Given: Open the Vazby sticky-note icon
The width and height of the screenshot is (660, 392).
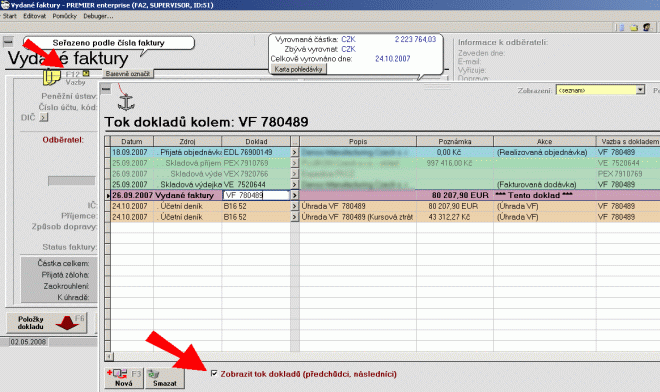Looking at the screenshot, I should click(x=52, y=77).
